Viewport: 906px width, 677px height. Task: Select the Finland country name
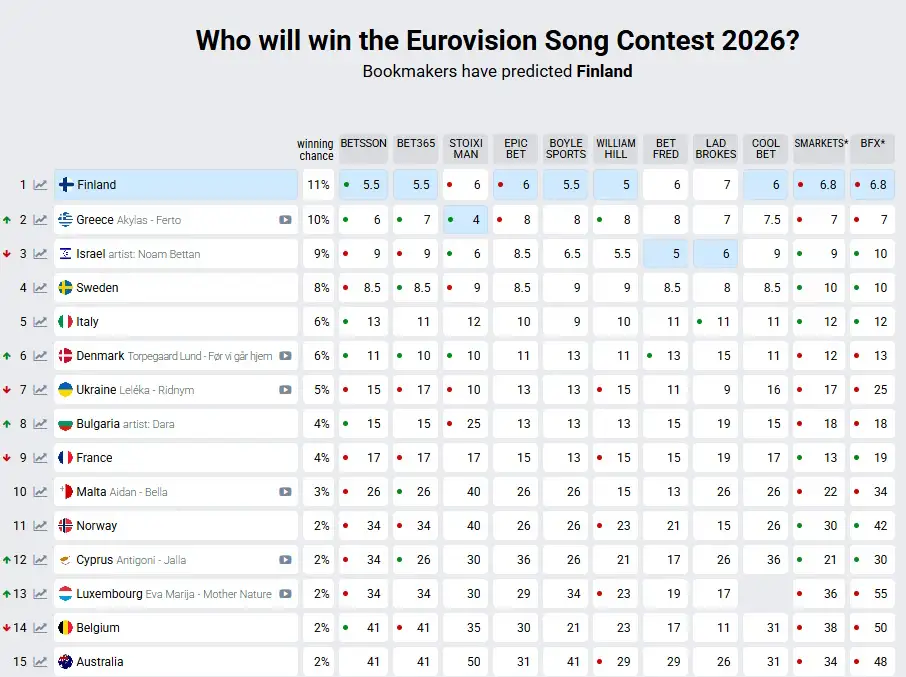(x=96, y=185)
